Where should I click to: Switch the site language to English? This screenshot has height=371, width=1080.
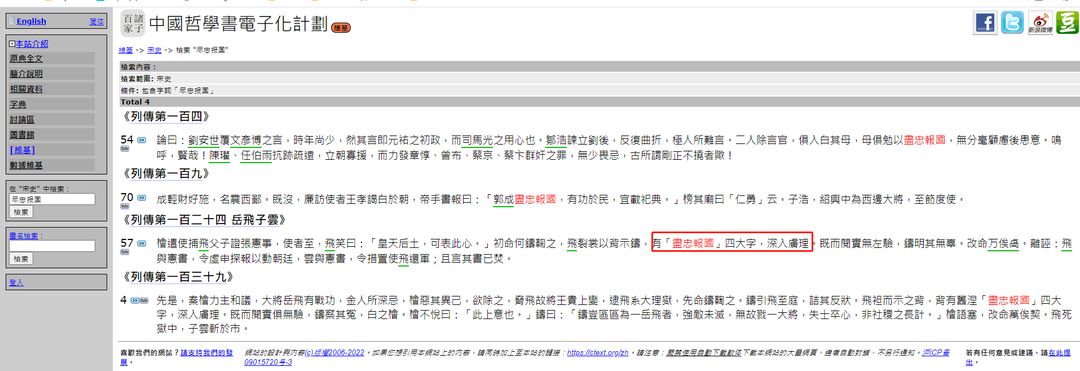(32, 22)
